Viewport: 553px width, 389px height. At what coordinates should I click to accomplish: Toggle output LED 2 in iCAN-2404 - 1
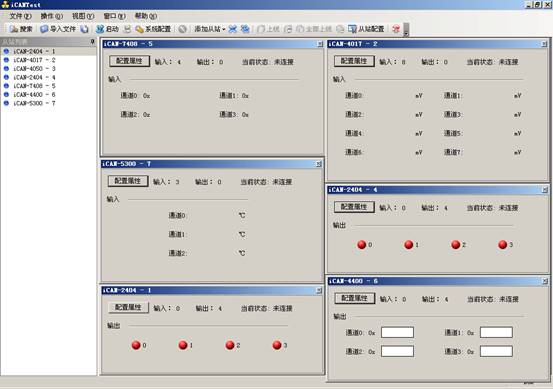coord(230,345)
